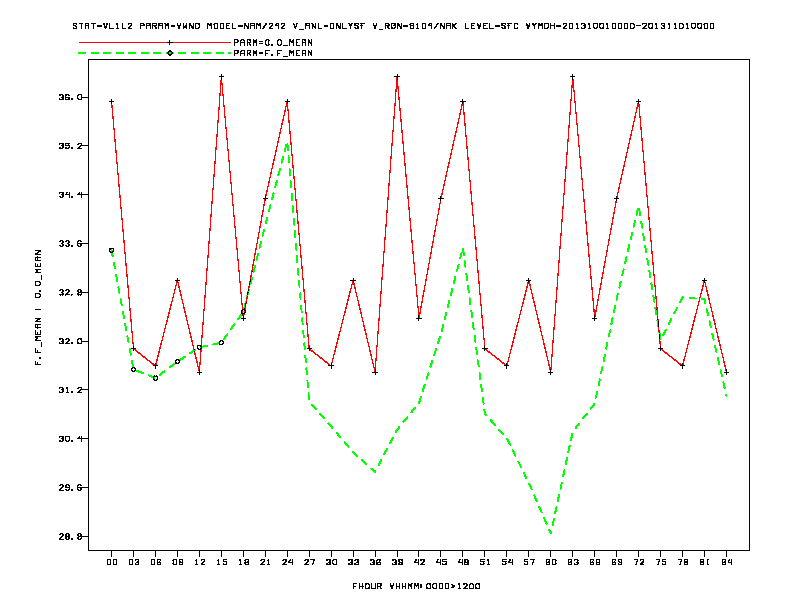Click the 72 forecast hour tick label

[x=639, y=562]
